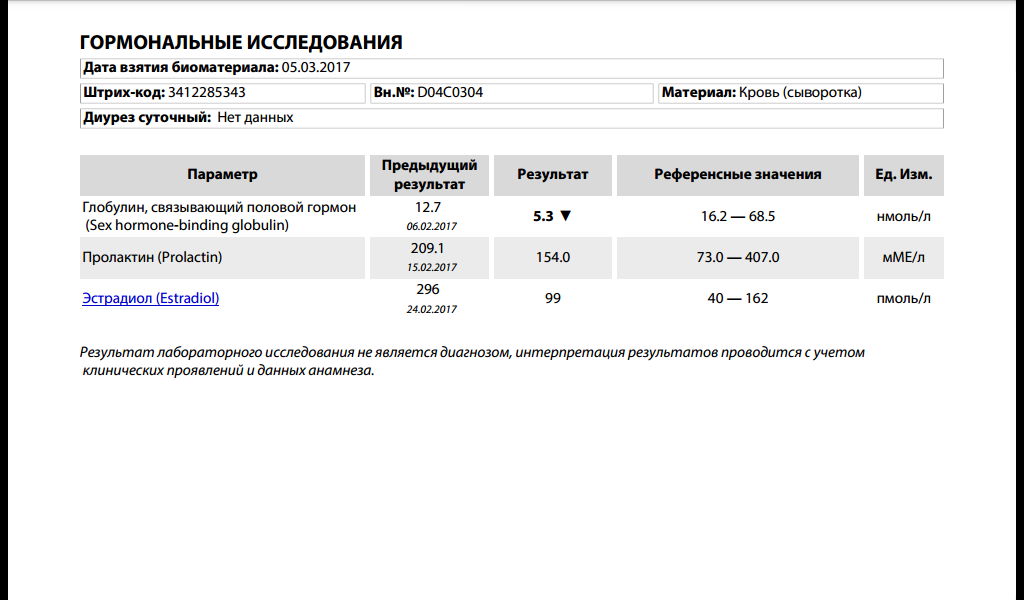This screenshot has width=1024, height=600.
Task: Click the Диурез суточный field
Action: coord(511,118)
